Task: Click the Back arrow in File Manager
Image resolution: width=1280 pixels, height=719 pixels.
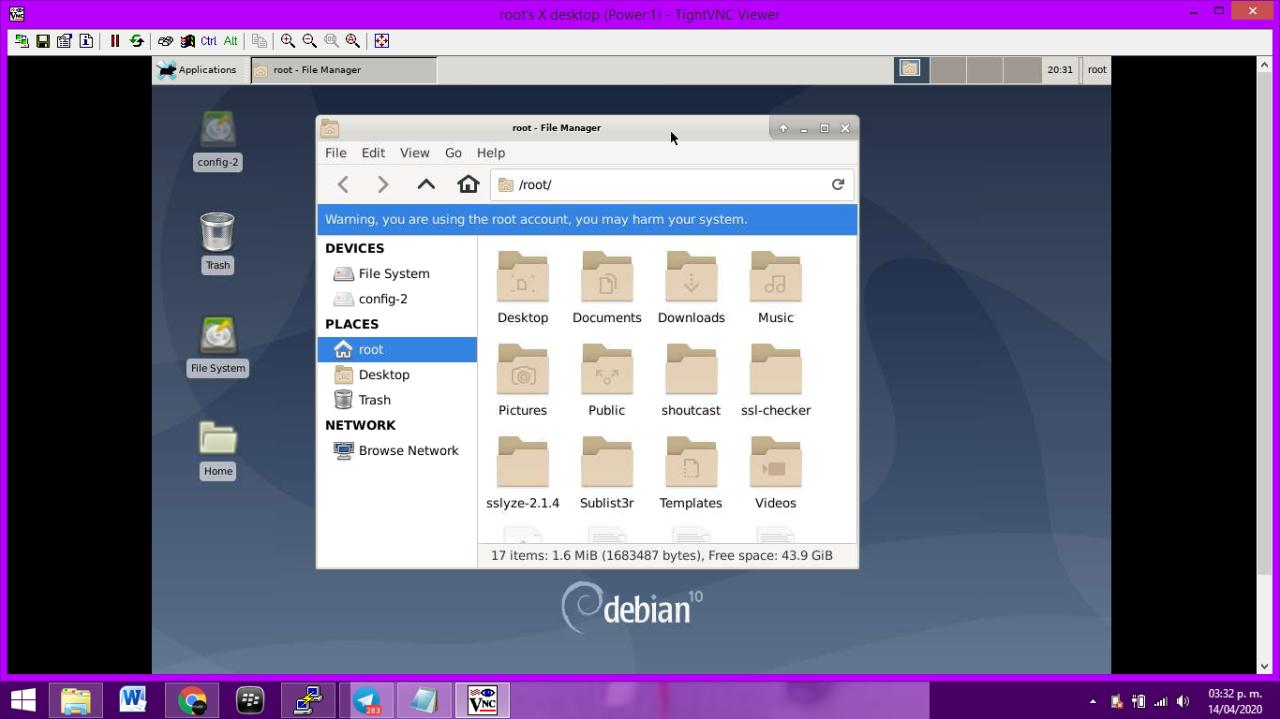Action: point(343,184)
